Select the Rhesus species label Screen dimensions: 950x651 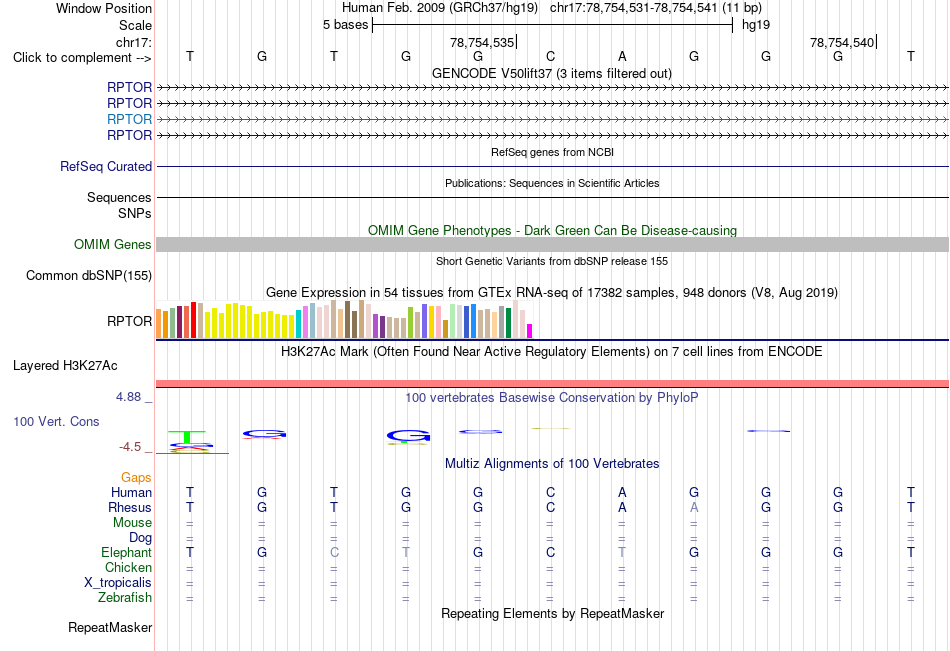pos(130,507)
